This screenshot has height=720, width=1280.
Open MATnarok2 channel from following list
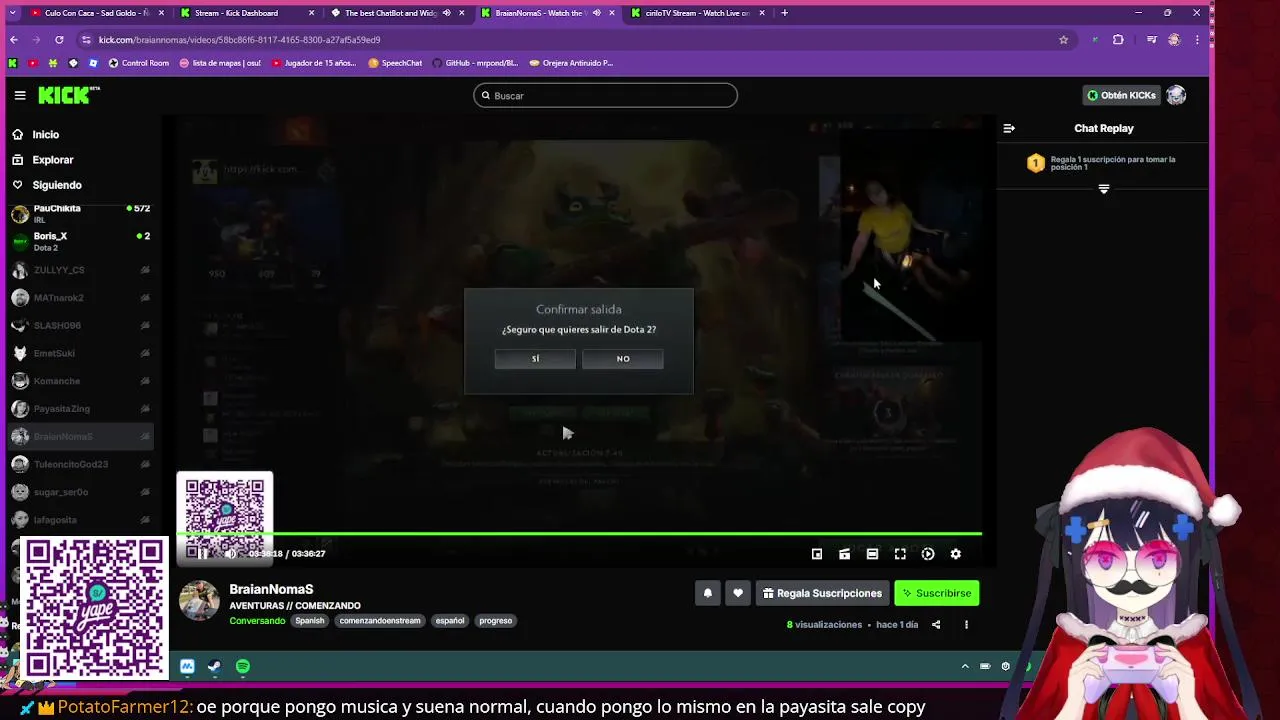tap(80, 298)
